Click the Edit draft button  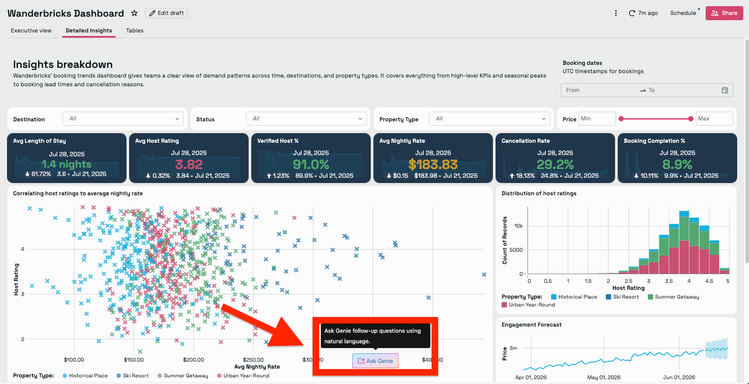(x=167, y=13)
